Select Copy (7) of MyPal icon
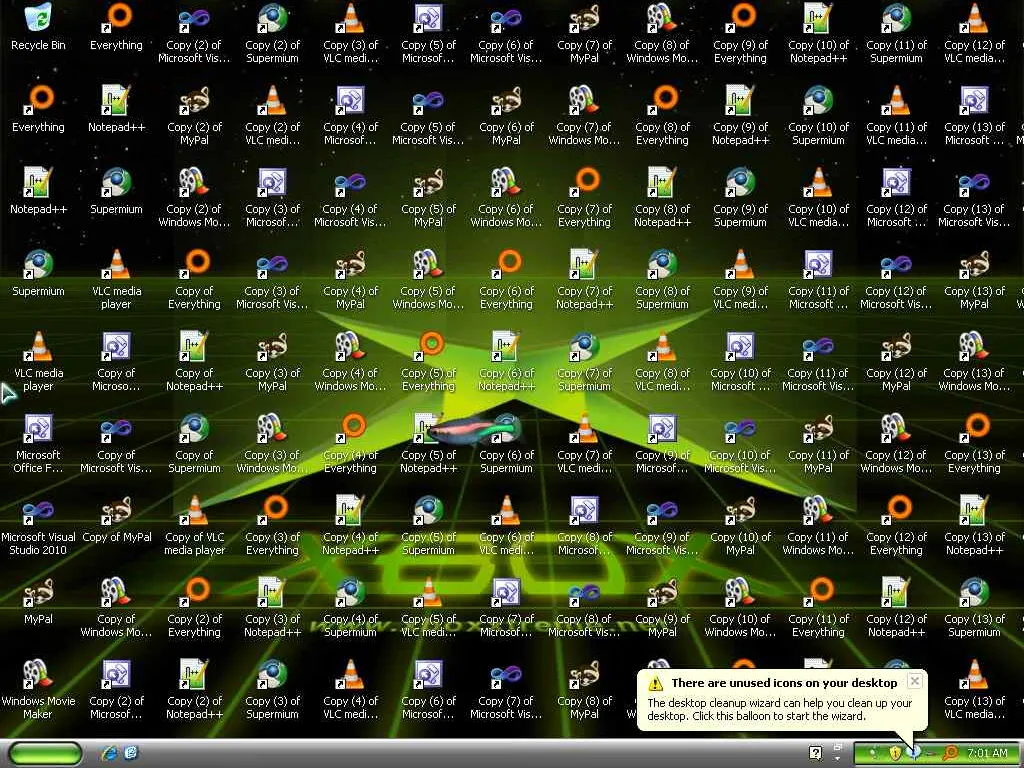 [584, 33]
